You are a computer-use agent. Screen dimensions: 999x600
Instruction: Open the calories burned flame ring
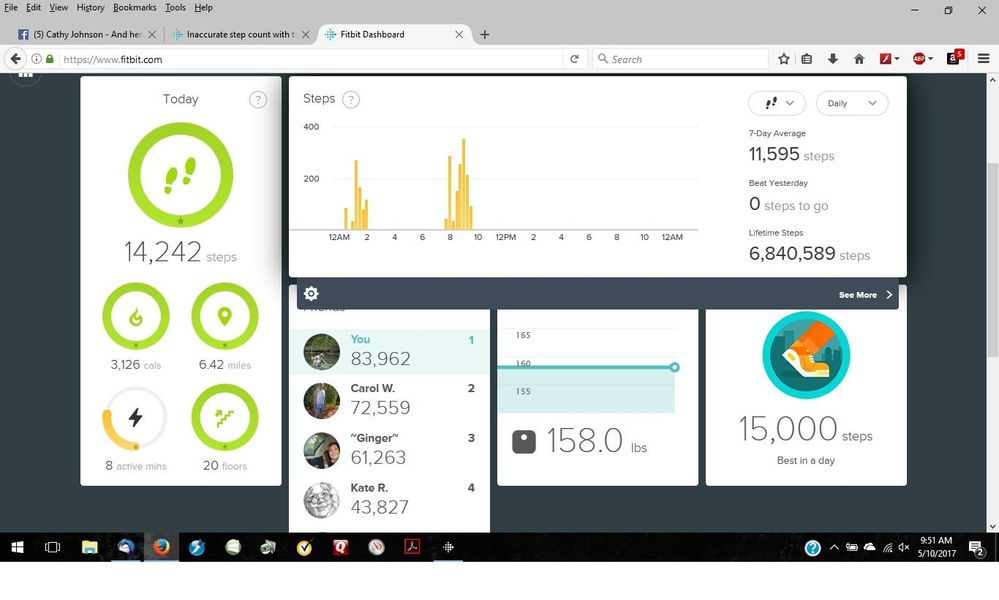(136, 316)
